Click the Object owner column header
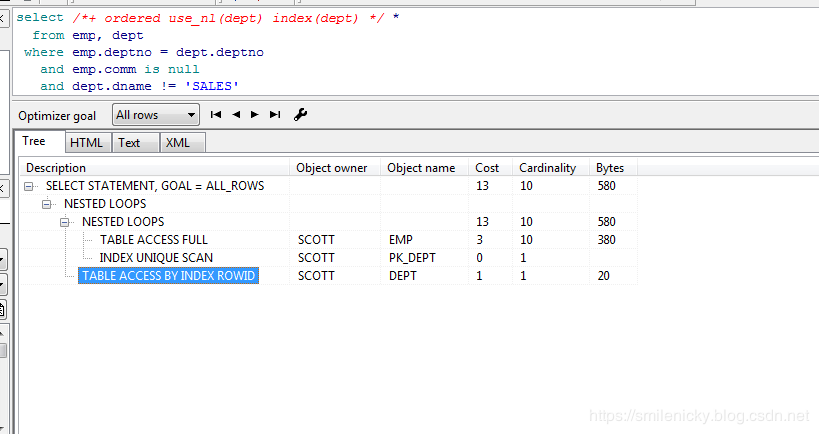 [335, 168]
